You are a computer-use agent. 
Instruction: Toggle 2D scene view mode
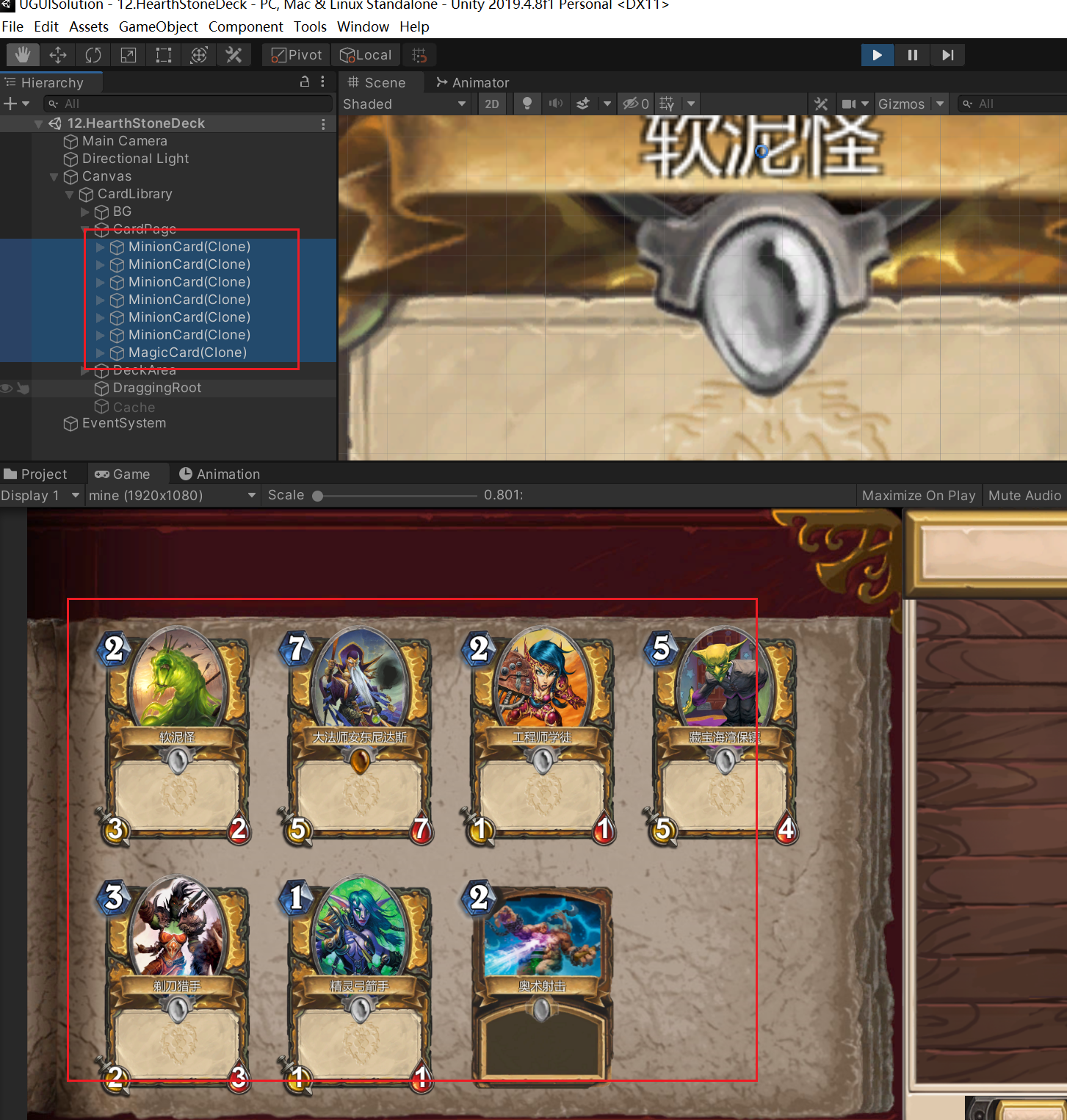[x=492, y=104]
